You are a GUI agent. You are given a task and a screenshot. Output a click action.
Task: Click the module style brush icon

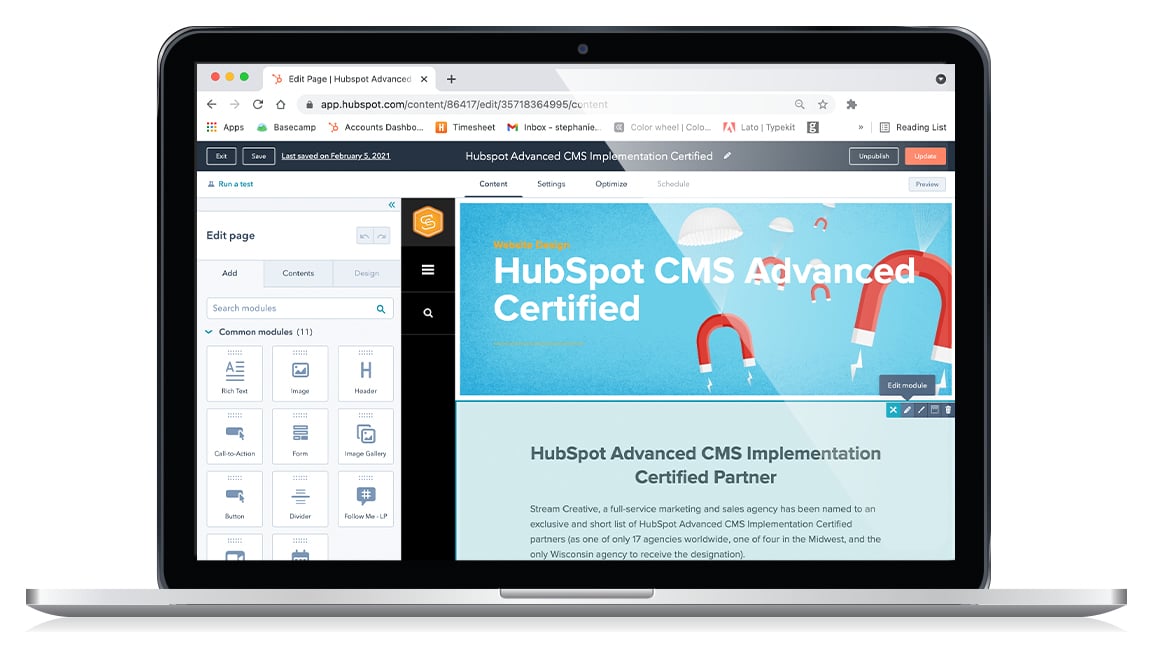point(921,410)
